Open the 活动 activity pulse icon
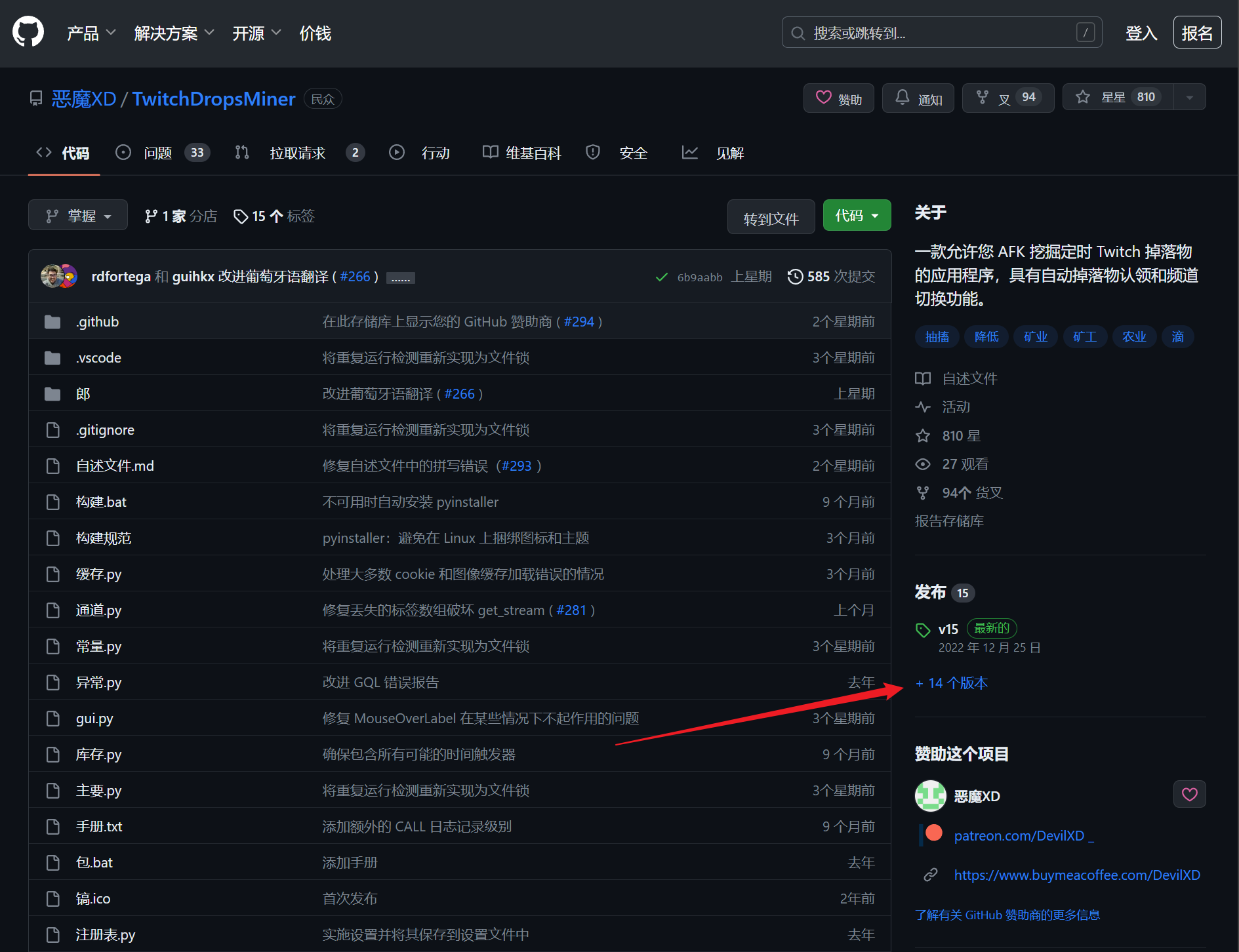 point(923,407)
